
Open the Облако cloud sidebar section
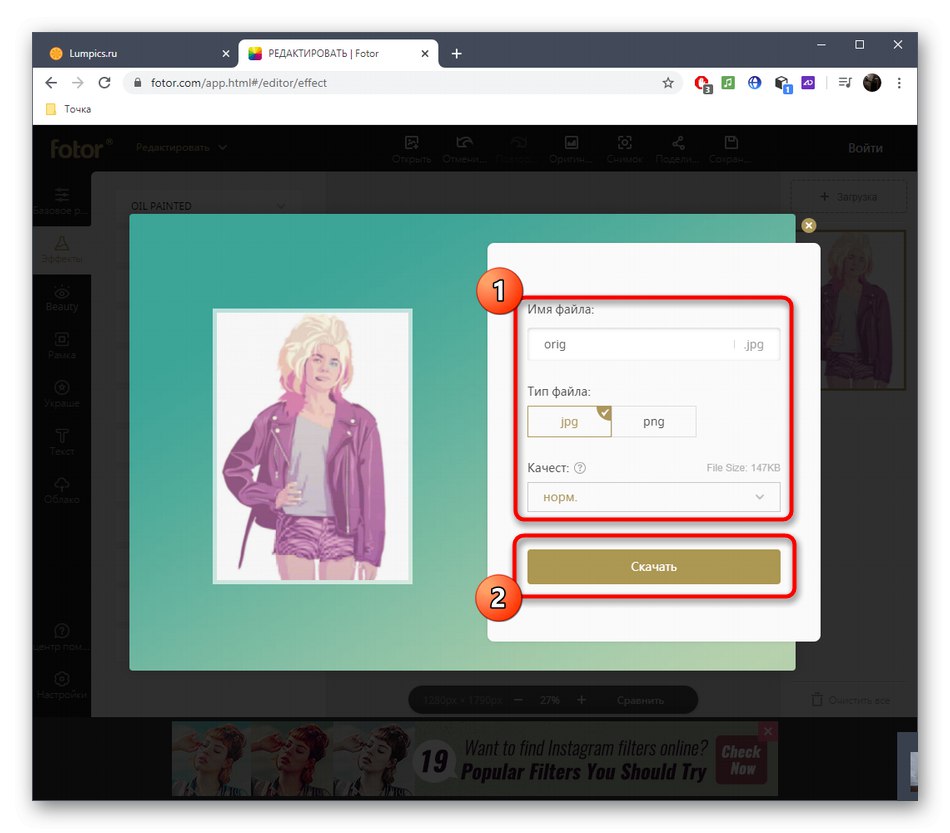click(x=62, y=491)
